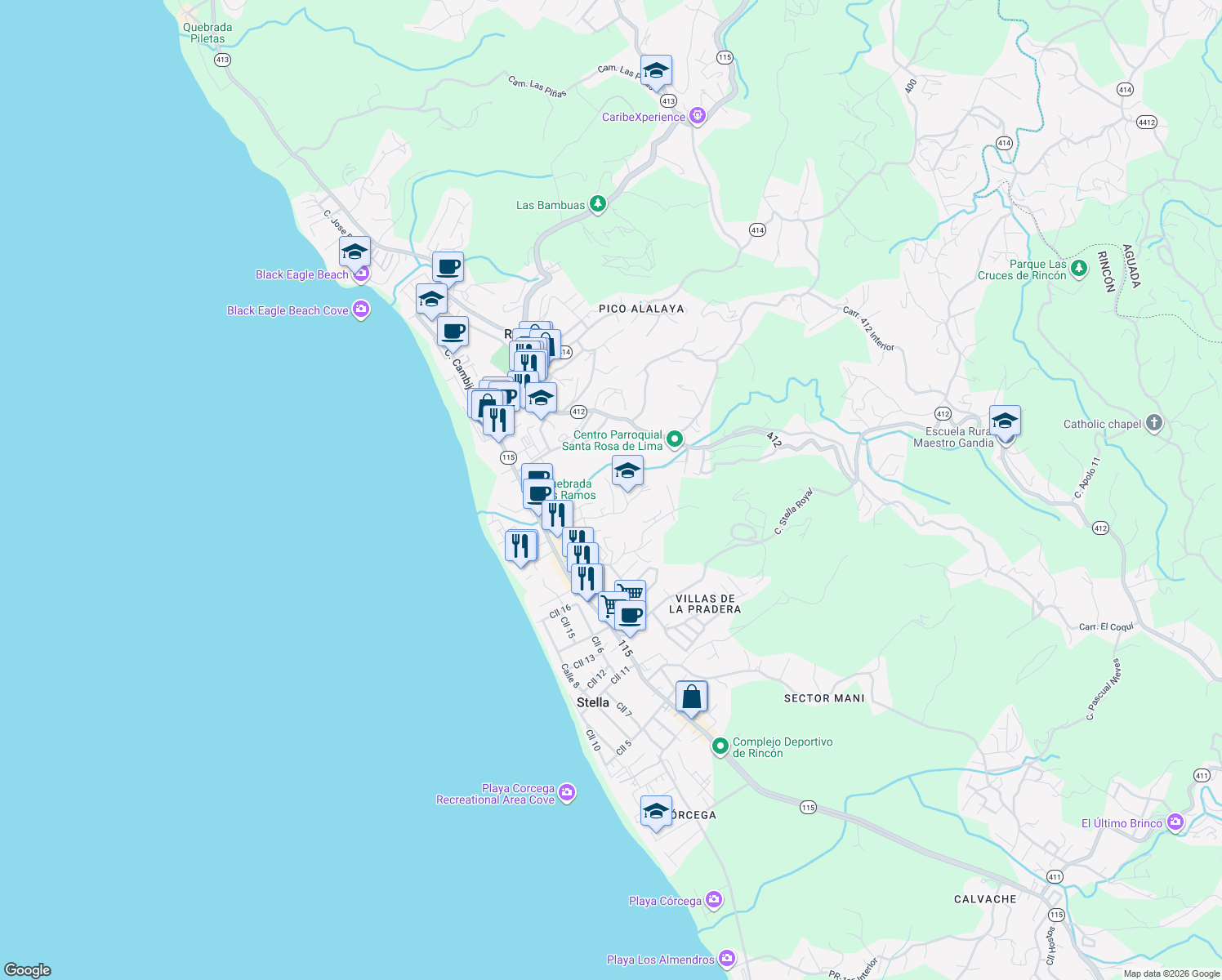Click church icon beside Catholic chapel
1222x980 pixels.
pos(1153,423)
